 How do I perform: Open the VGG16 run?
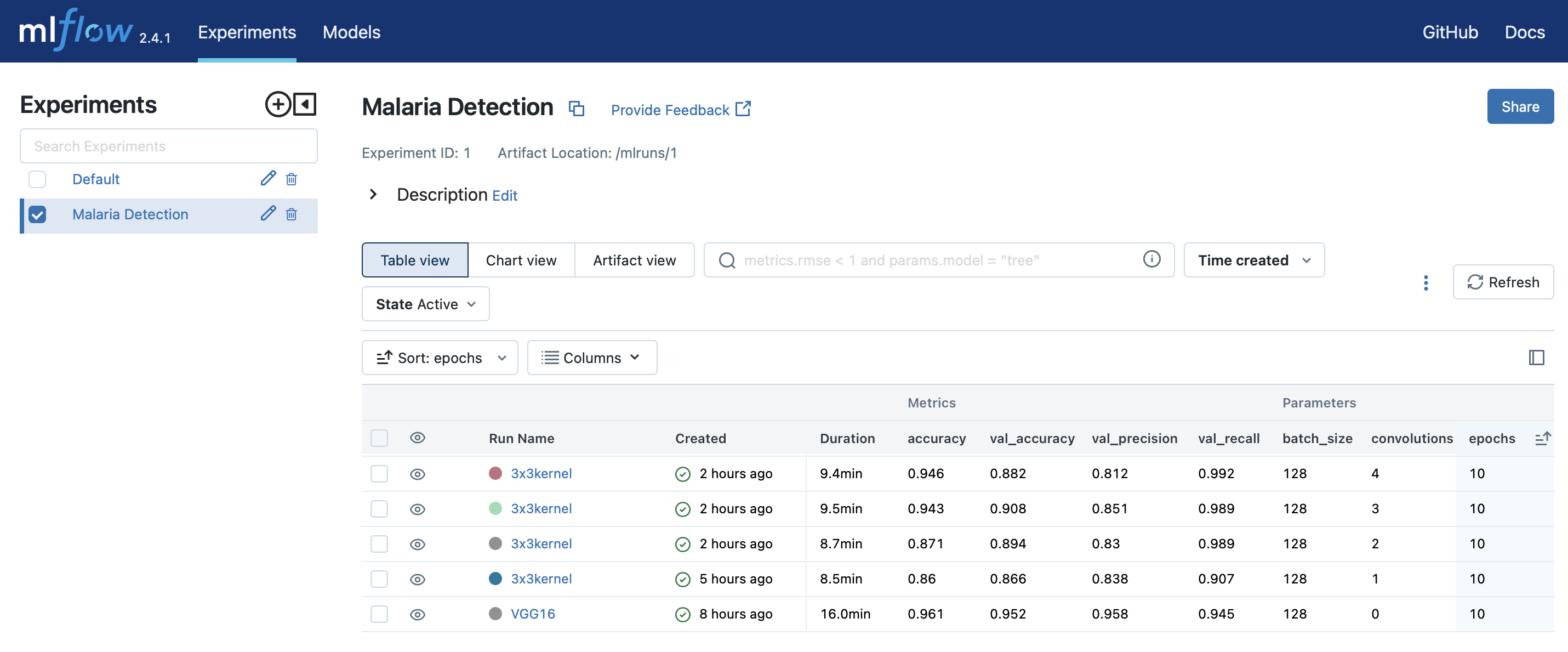point(533,614)
